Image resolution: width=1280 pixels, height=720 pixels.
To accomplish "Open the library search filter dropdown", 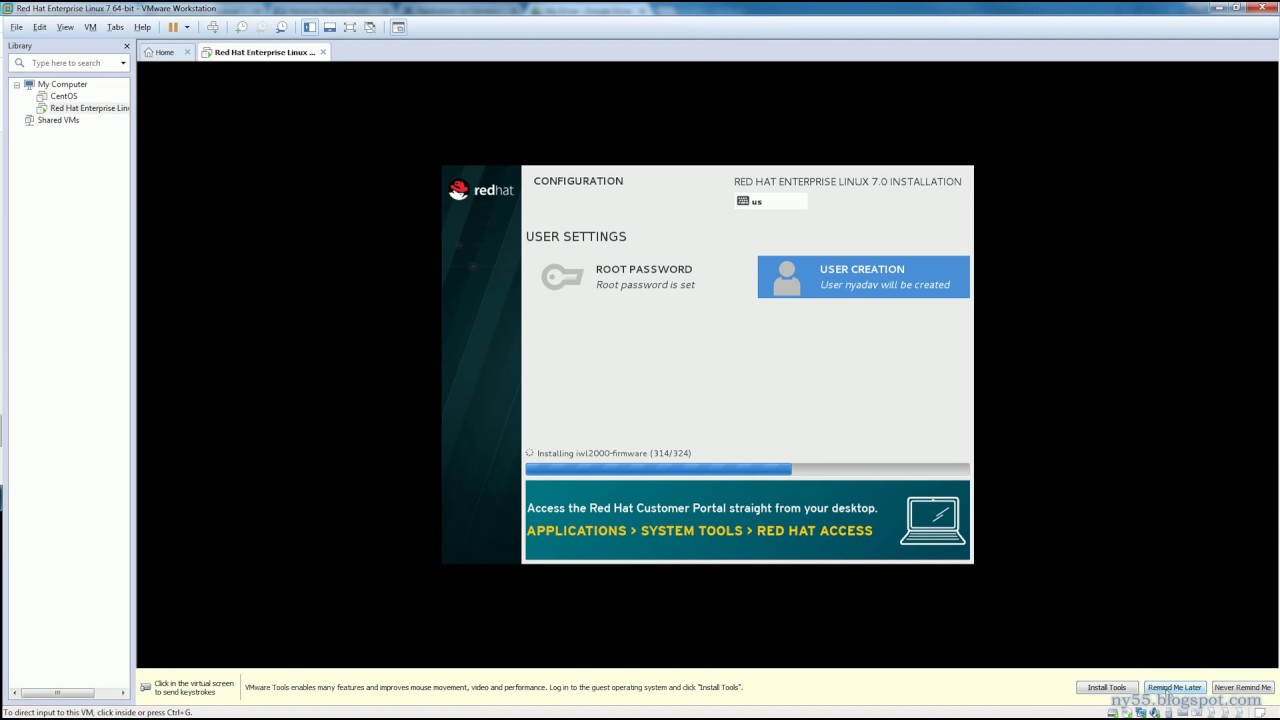I will [x=123, y=63].
